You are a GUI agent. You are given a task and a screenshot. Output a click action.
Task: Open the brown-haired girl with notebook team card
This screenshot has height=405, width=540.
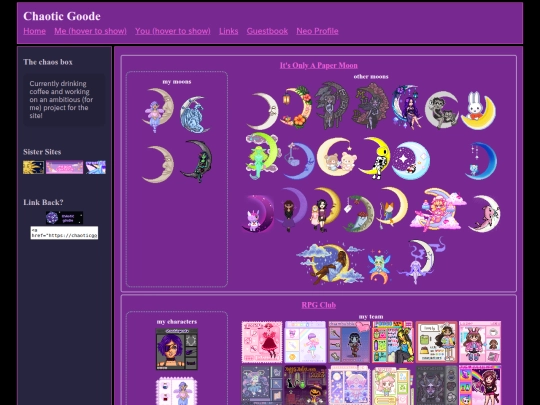point(436,342)
